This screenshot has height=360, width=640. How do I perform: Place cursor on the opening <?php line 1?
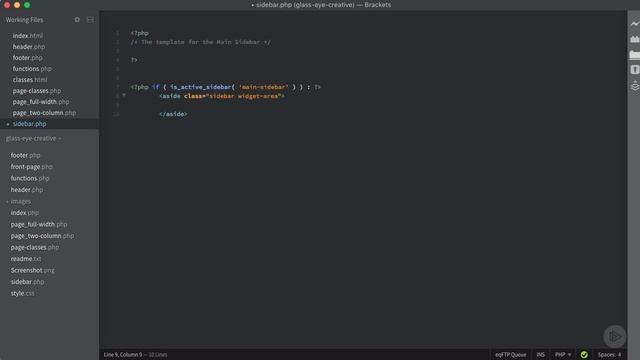(140, 33)
